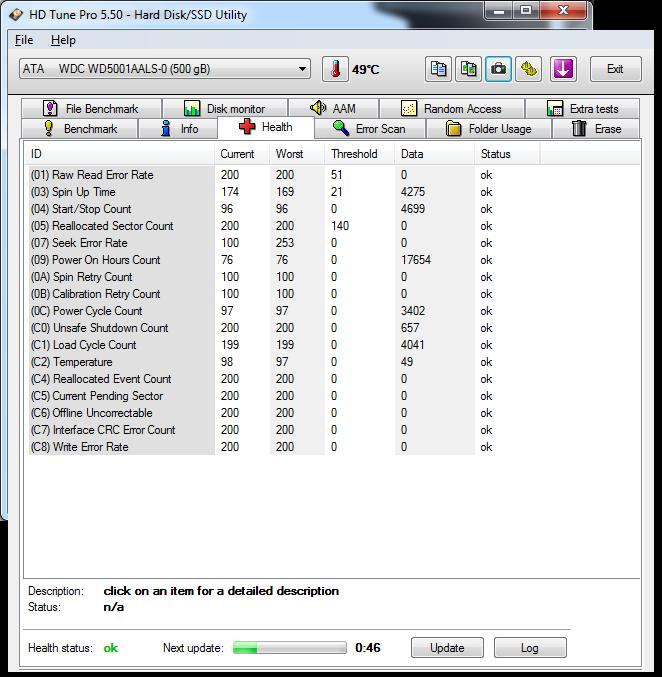Click the Update button

[447, 648]
